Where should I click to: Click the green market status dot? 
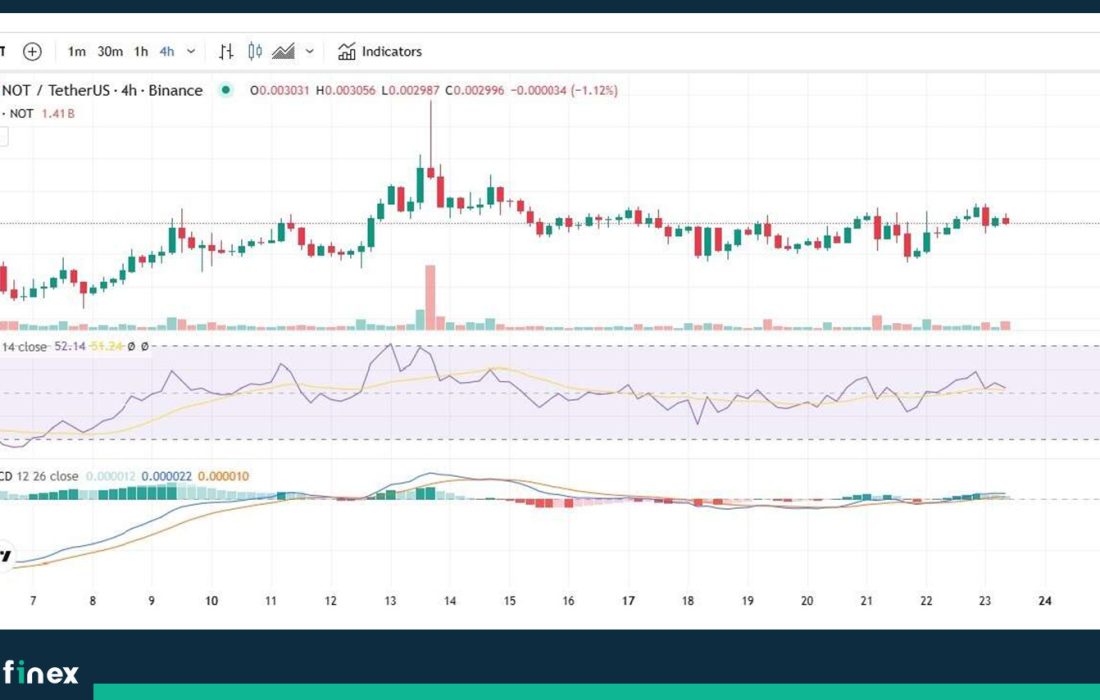point(226,90)
